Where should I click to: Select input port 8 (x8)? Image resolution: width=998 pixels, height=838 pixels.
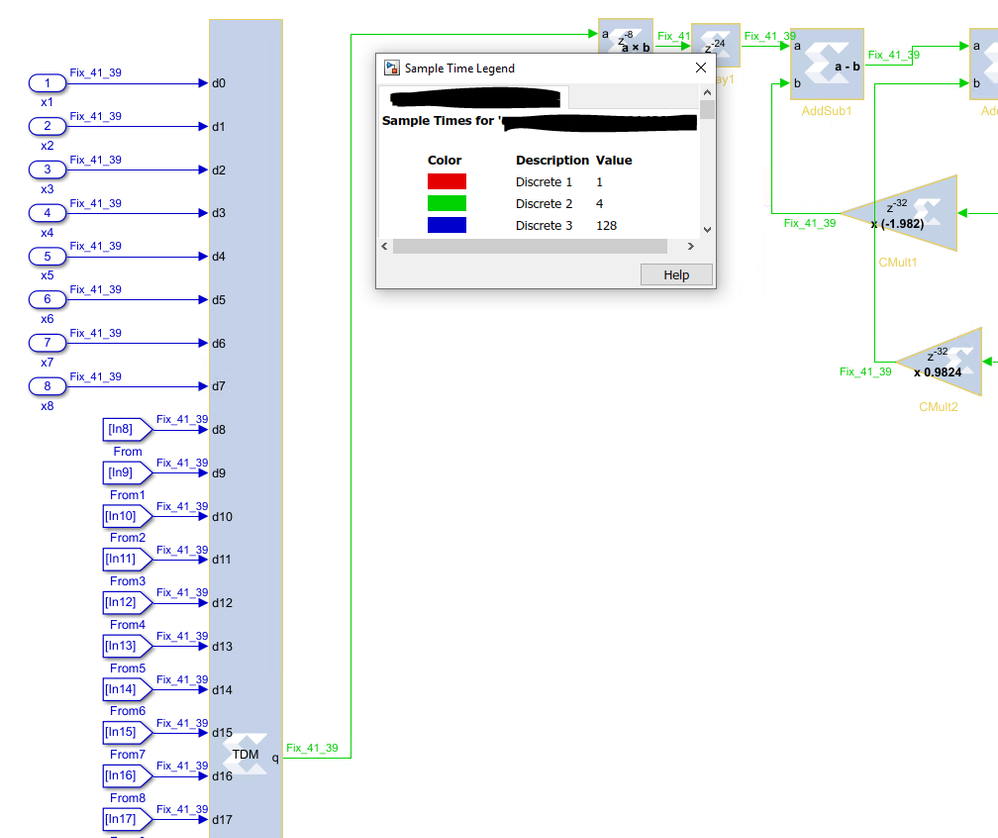(x=47, y=386)
